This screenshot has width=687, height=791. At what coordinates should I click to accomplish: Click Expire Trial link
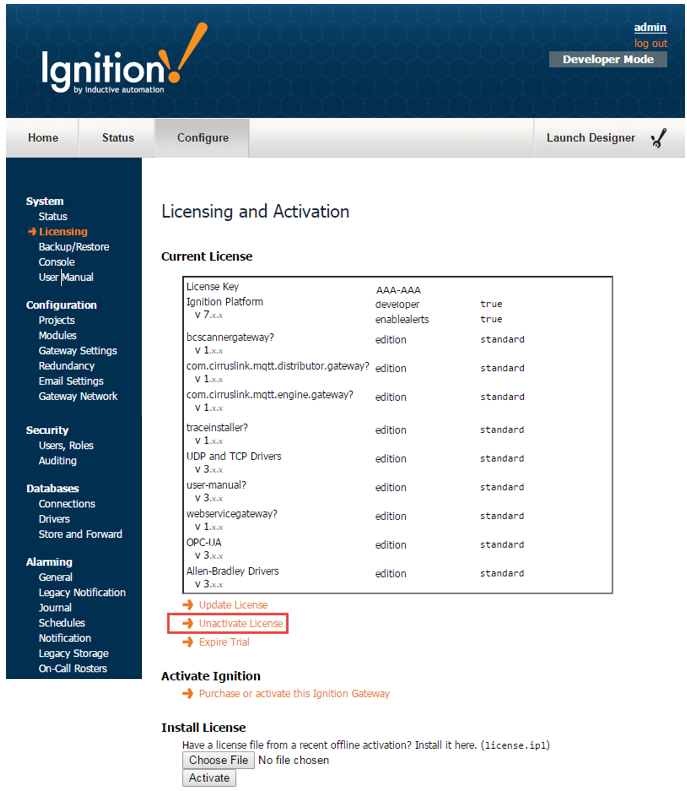[224, 642]
